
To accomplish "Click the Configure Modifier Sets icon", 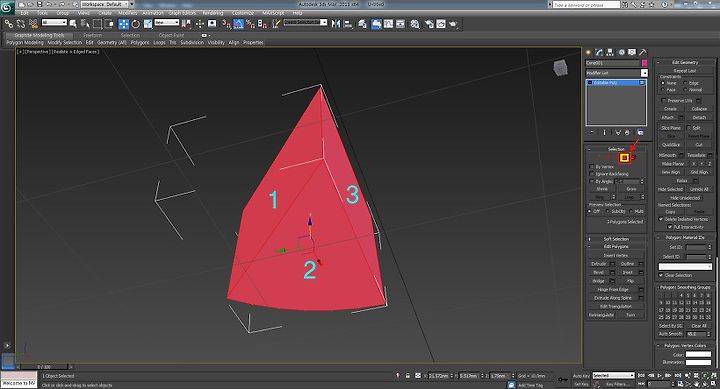I will pyautogui.click(x=641, y=132).
